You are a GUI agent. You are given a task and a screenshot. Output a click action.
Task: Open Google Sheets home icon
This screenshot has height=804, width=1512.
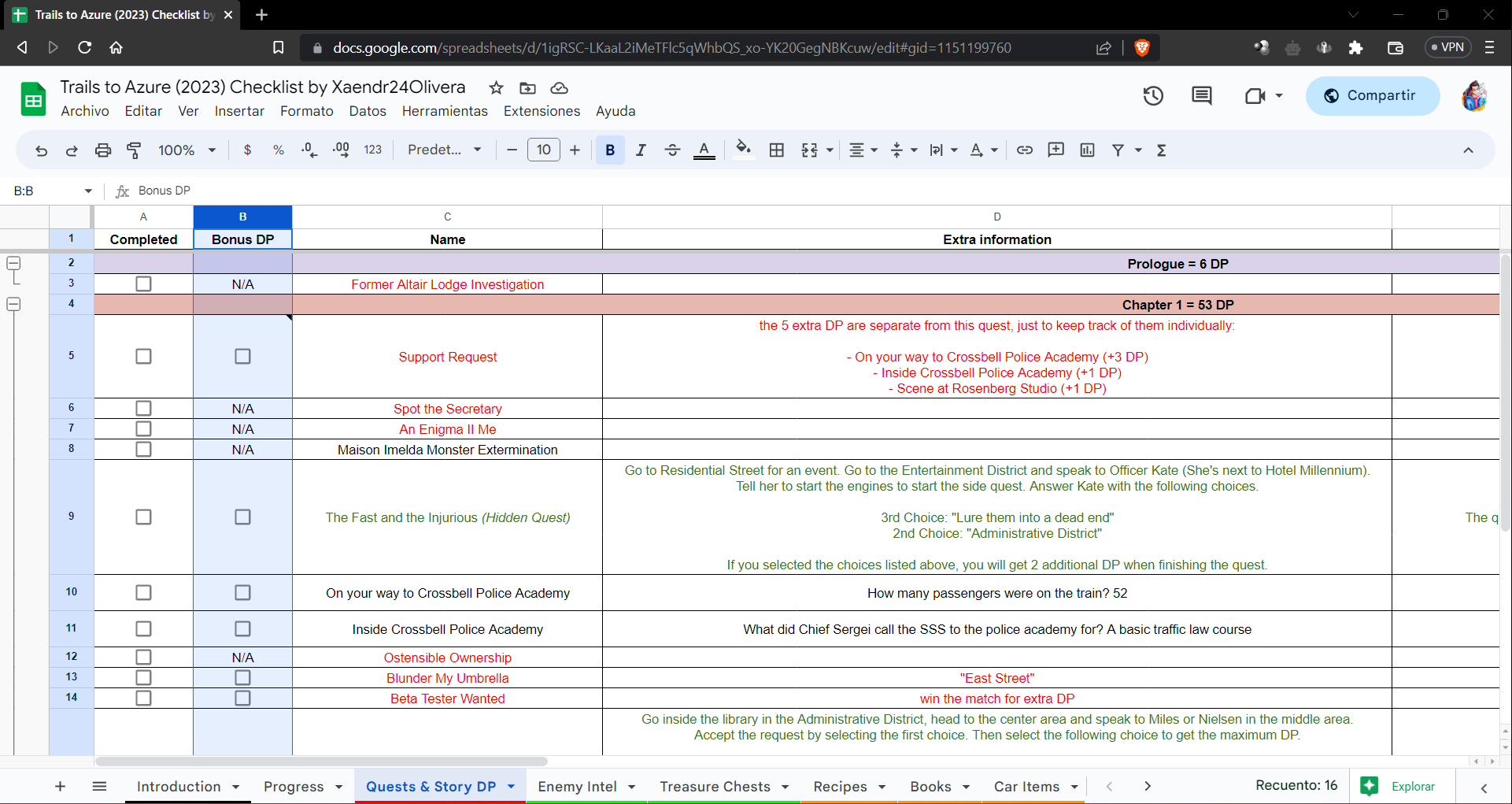33,99
